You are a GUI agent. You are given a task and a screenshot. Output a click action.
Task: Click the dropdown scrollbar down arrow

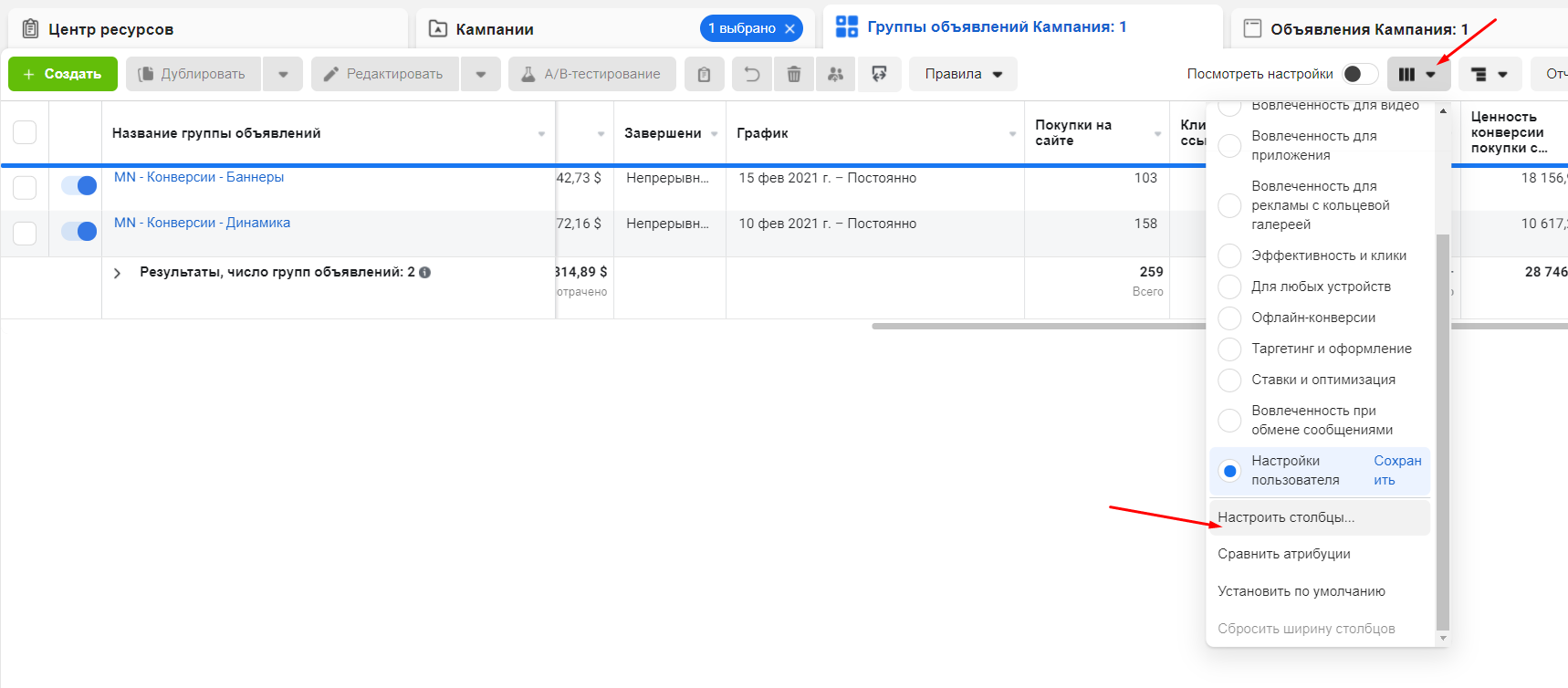pyautogui.click(x=1443, y=639)
